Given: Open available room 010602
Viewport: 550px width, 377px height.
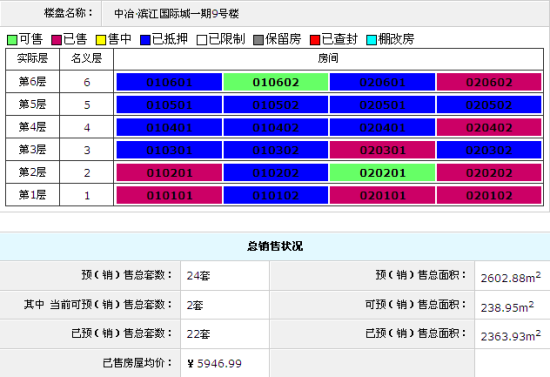Looking at the screenshot, I should coord(276,82).
